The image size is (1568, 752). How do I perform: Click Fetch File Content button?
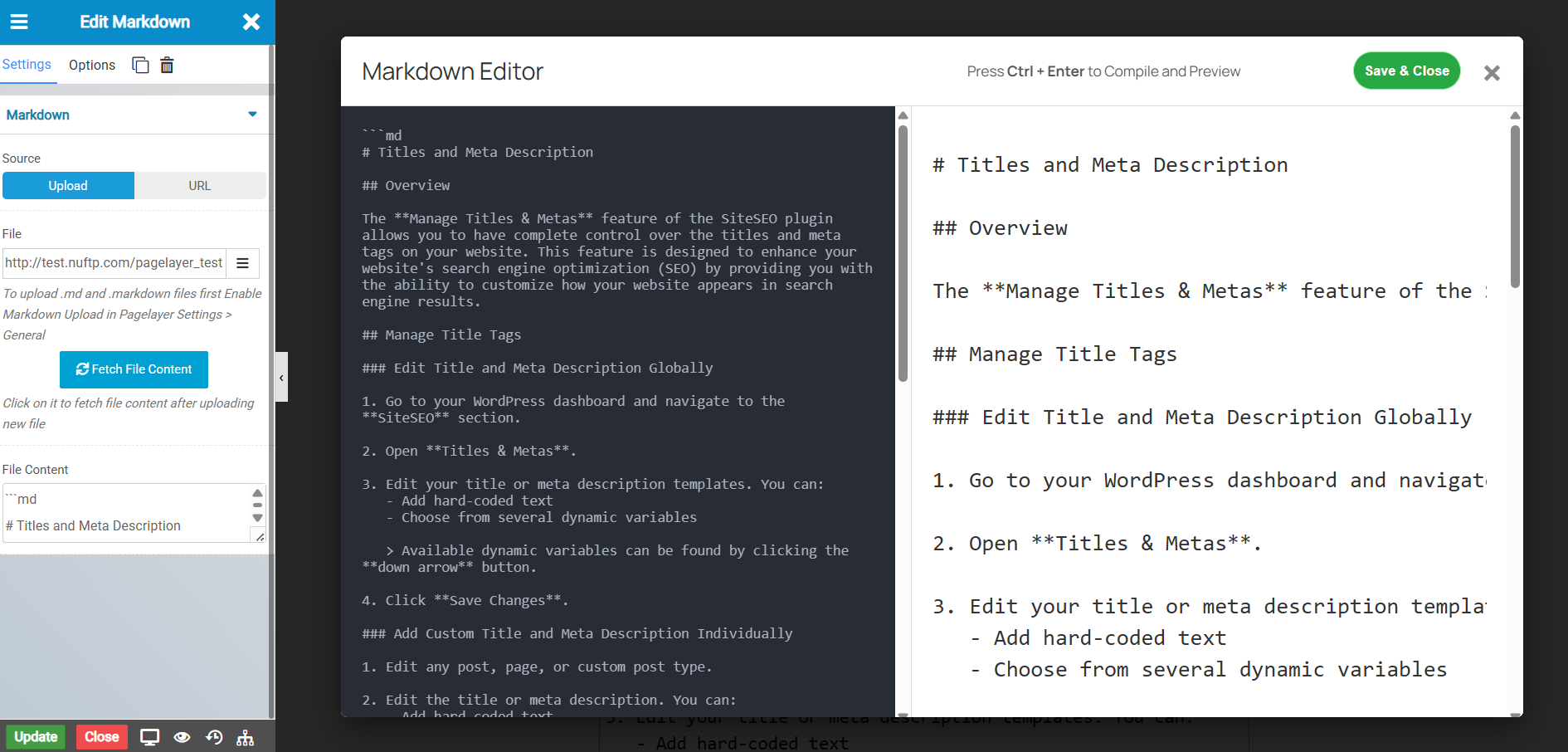click(134, 369)
